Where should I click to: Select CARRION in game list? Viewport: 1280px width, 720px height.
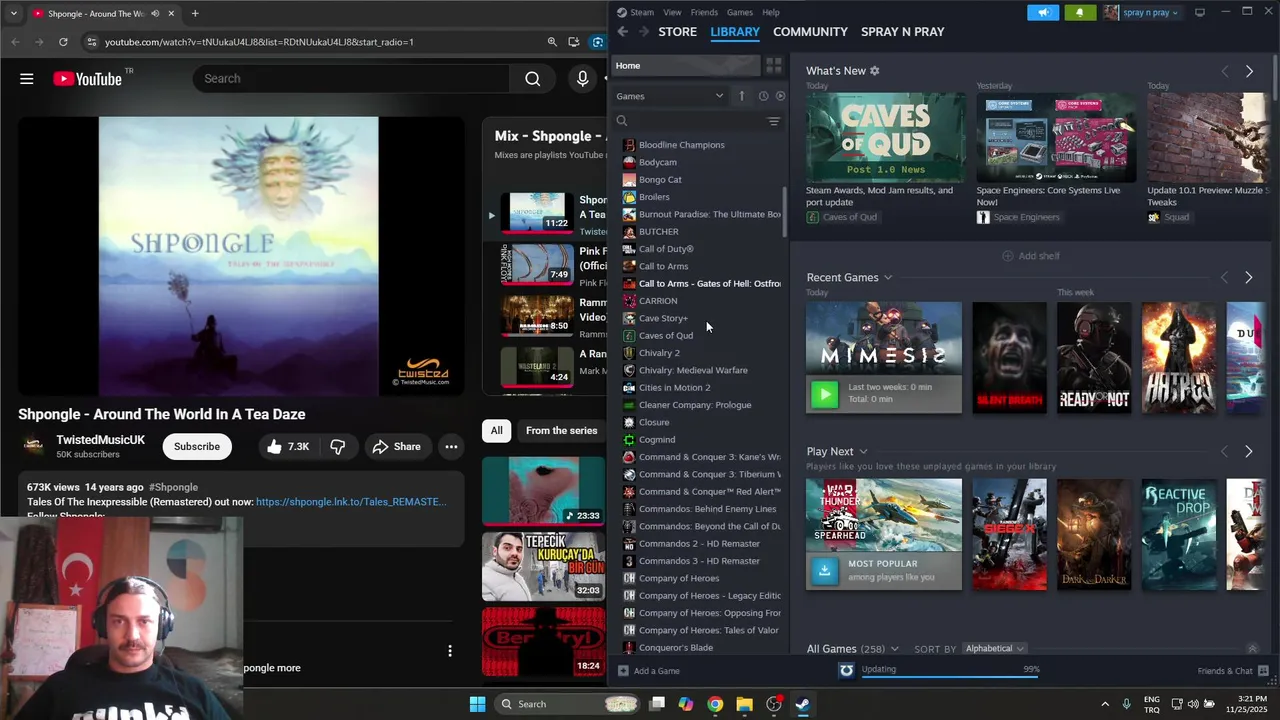coord(657,301)
